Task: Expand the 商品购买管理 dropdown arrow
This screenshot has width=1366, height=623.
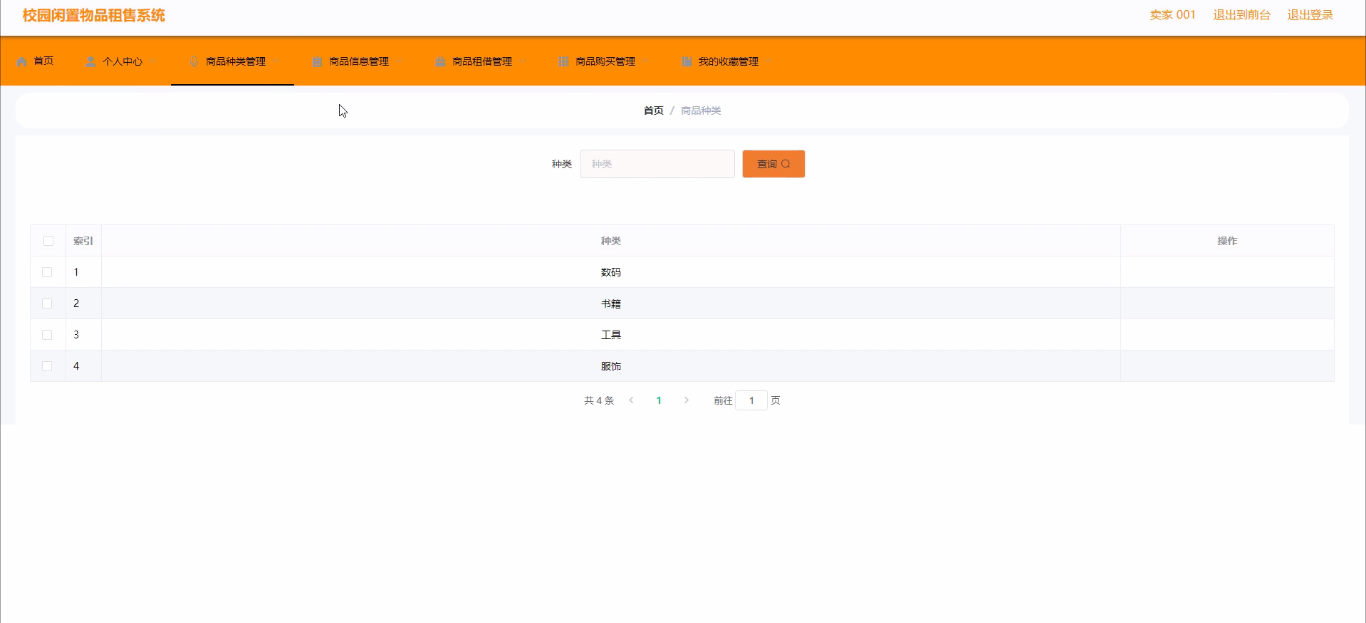Action: [645, 62]
